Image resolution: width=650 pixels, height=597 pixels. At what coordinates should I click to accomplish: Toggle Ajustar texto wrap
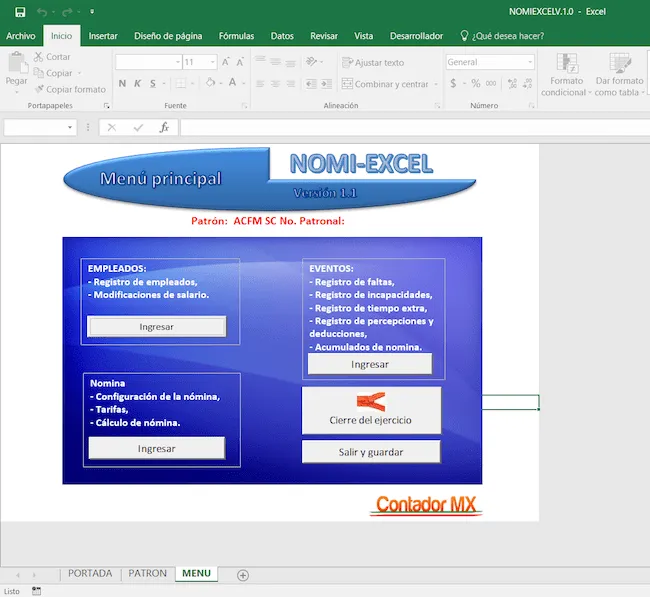coord(373,63)
